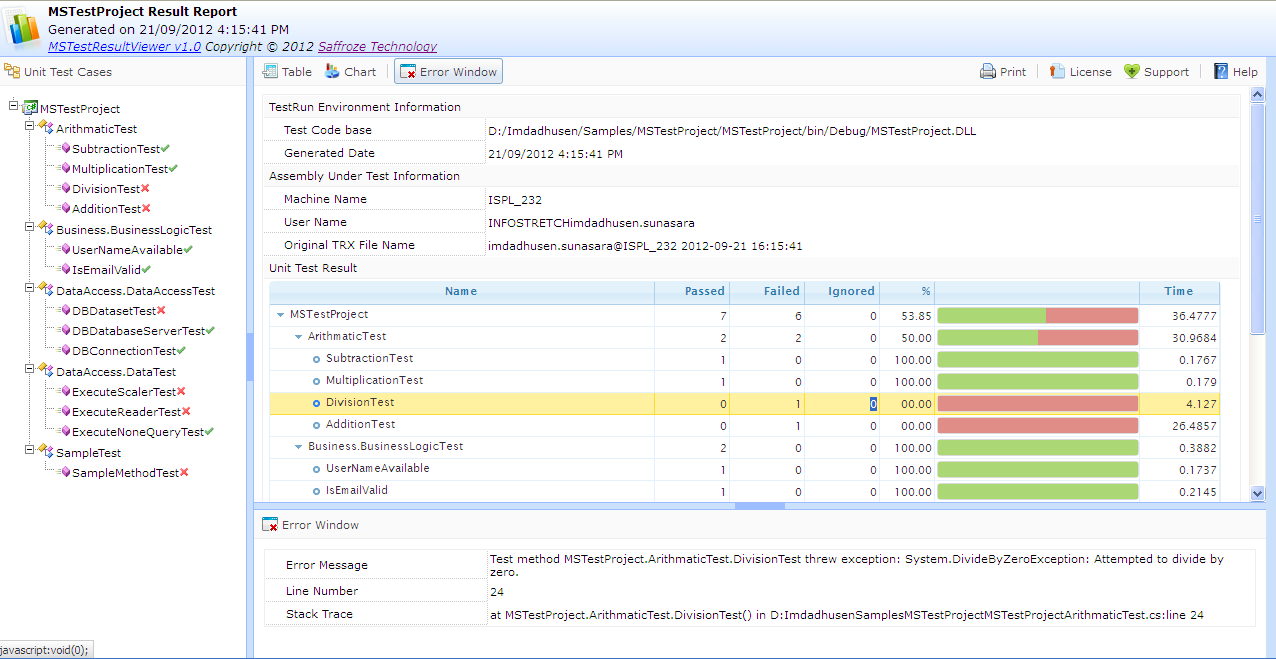Open the License icon

[x=1058, y=71]
